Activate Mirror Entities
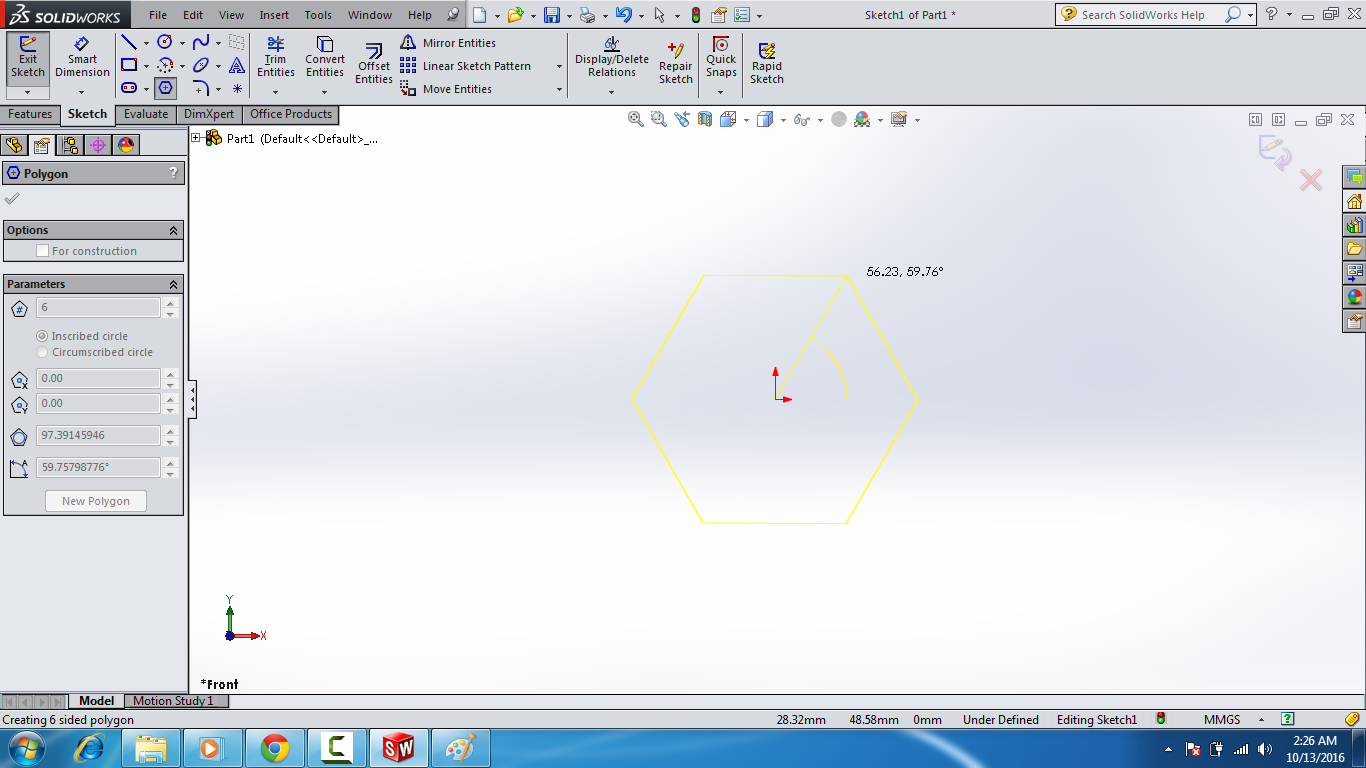 (x=448, y=43)
